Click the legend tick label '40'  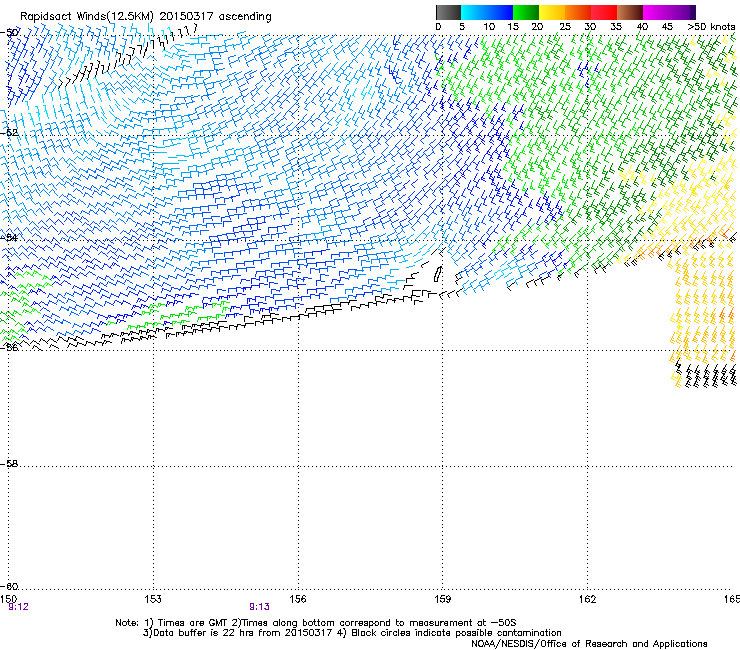coord(642,27)
